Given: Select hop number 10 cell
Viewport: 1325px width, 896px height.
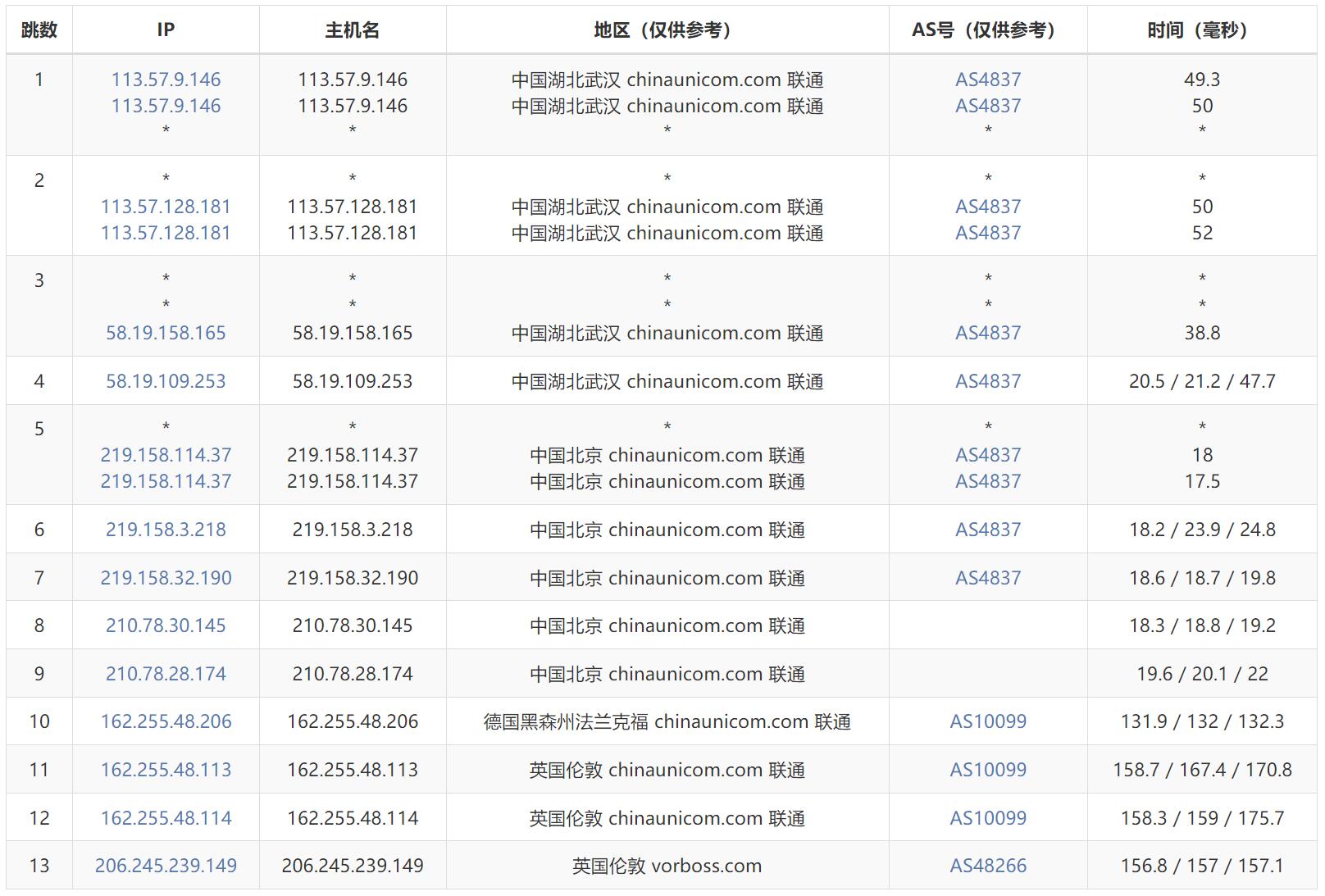Looking at the screenshot, I should pyautogui.click(x=39, y=721).
